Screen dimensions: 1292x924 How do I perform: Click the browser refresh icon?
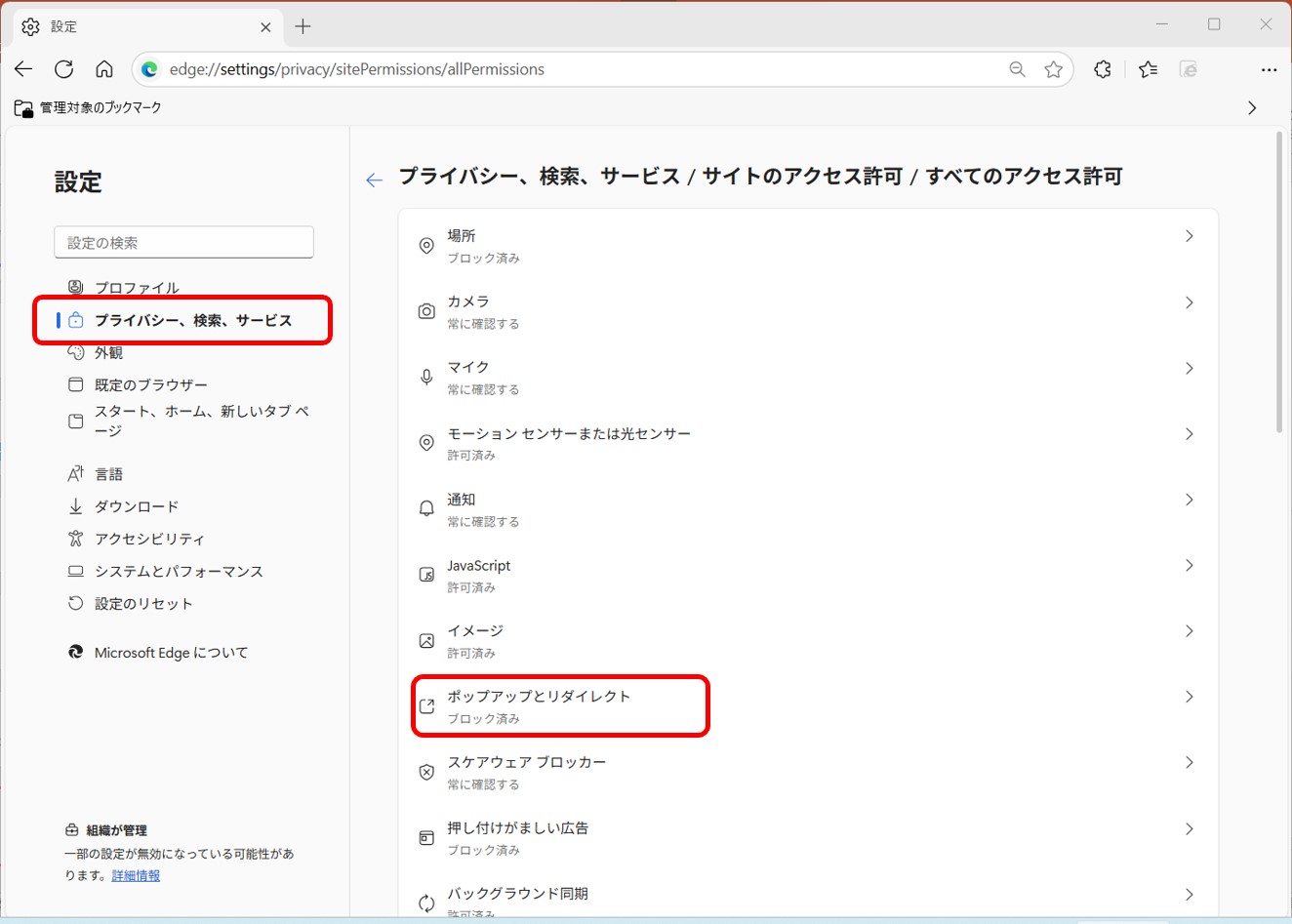pyautogui.click(x=64, y=69)
